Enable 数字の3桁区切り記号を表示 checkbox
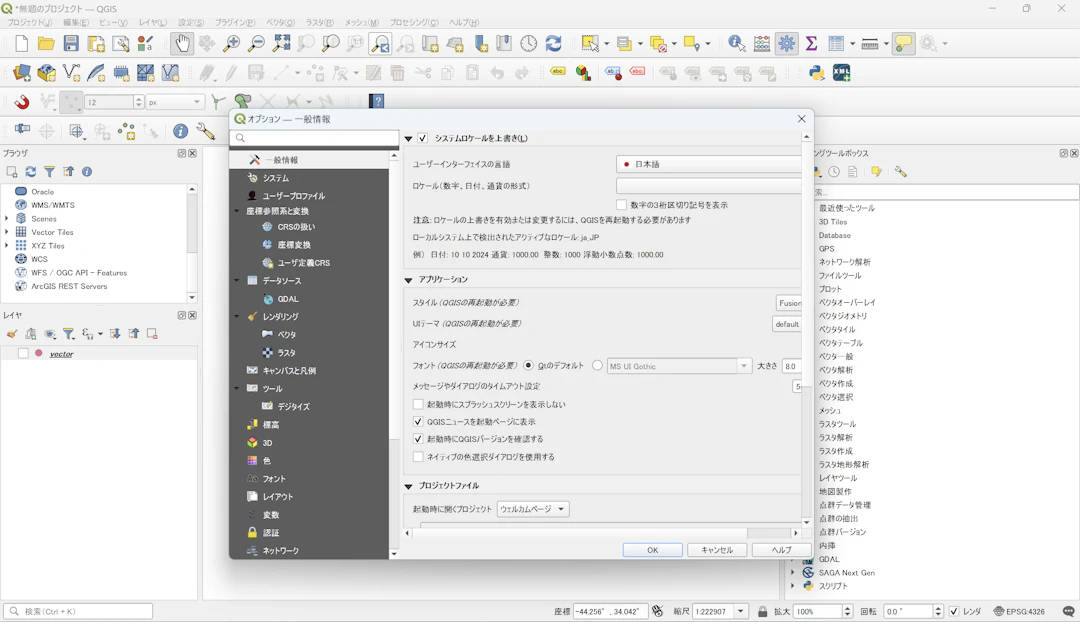1080x622 pixels. [621, 205]
